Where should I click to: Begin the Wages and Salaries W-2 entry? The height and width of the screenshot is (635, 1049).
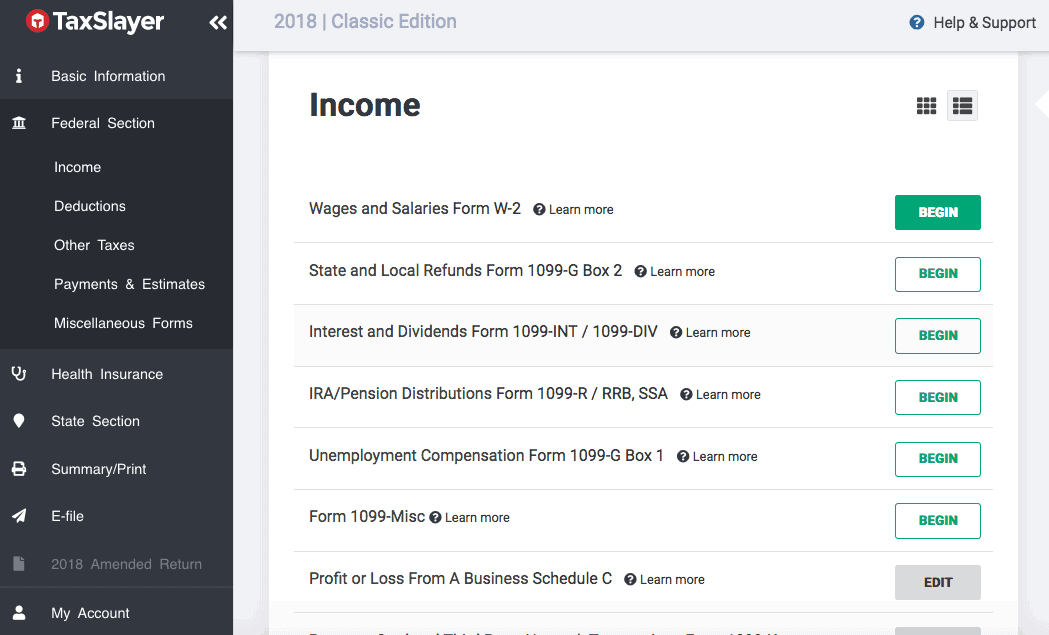click(937, 212)
